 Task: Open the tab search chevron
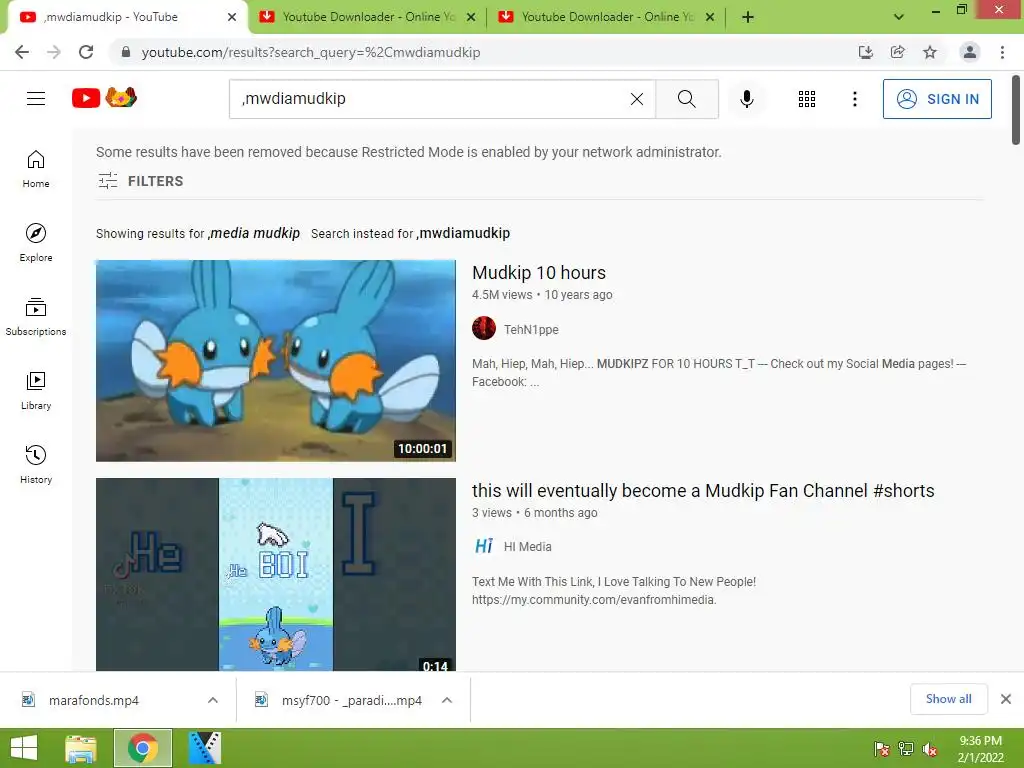(899, 17)
